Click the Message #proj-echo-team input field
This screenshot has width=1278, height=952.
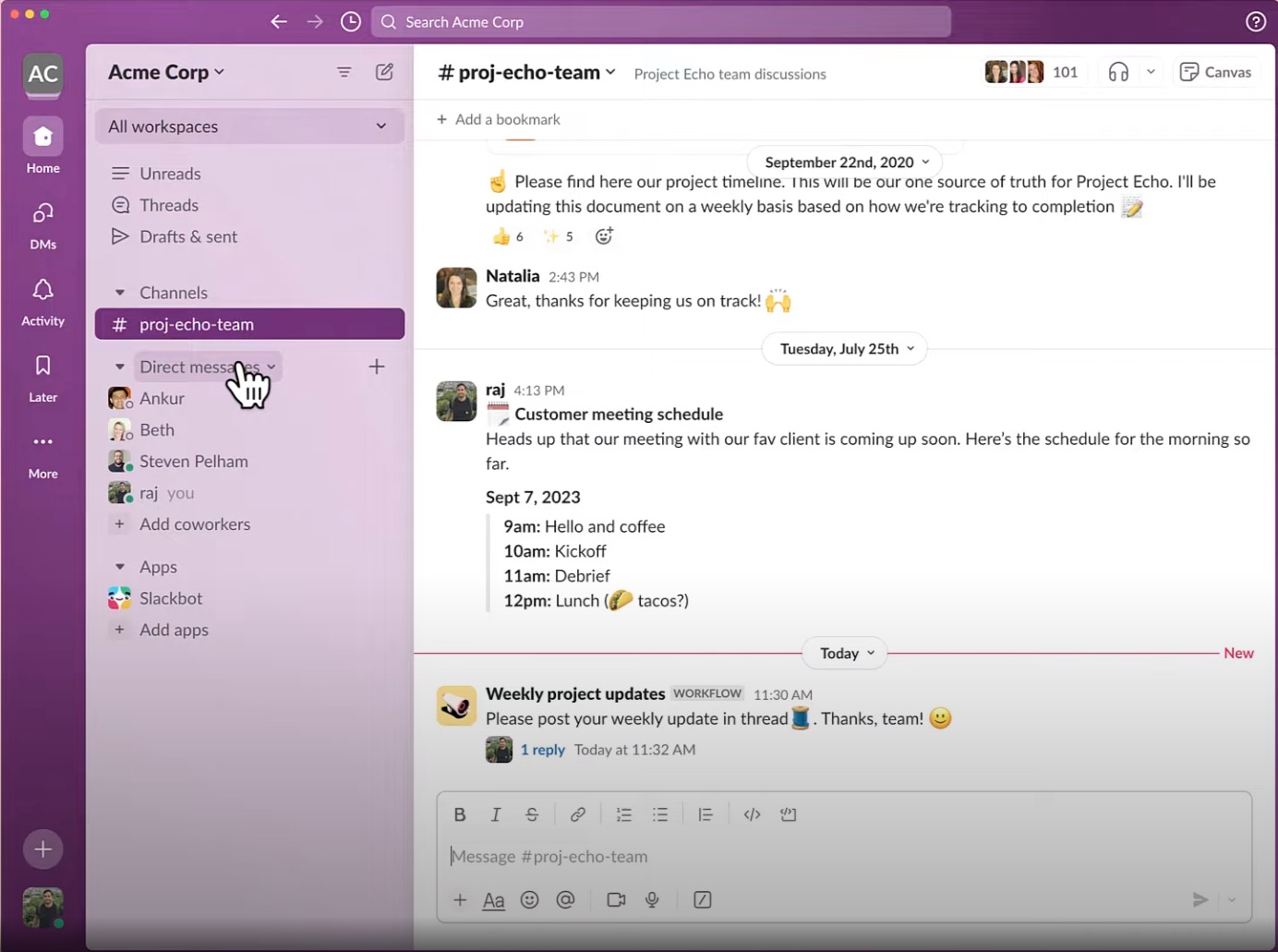click(844, 856)
